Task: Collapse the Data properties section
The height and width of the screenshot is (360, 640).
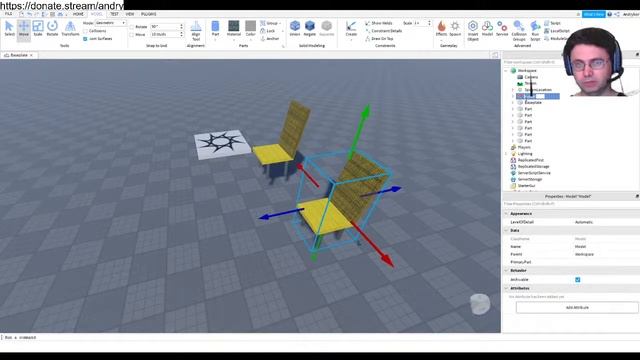Action: [x=507, y=230]
